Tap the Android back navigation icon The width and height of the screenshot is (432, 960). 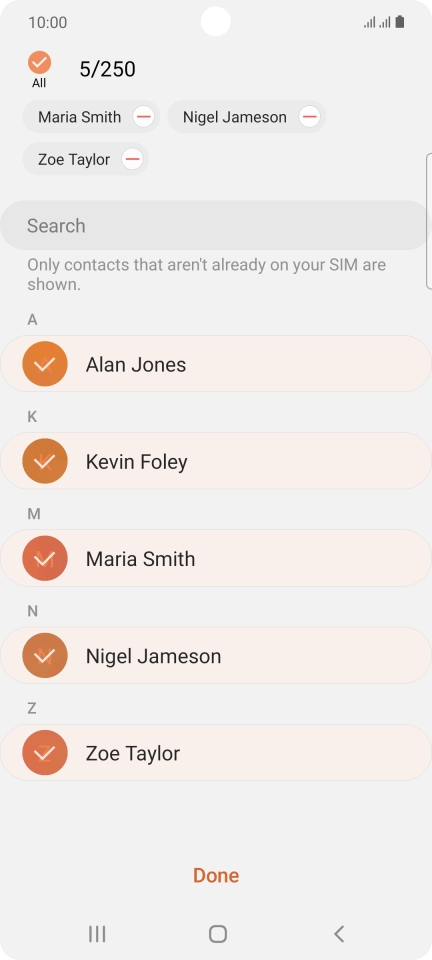pyautogui.click(x=339, y=934)
